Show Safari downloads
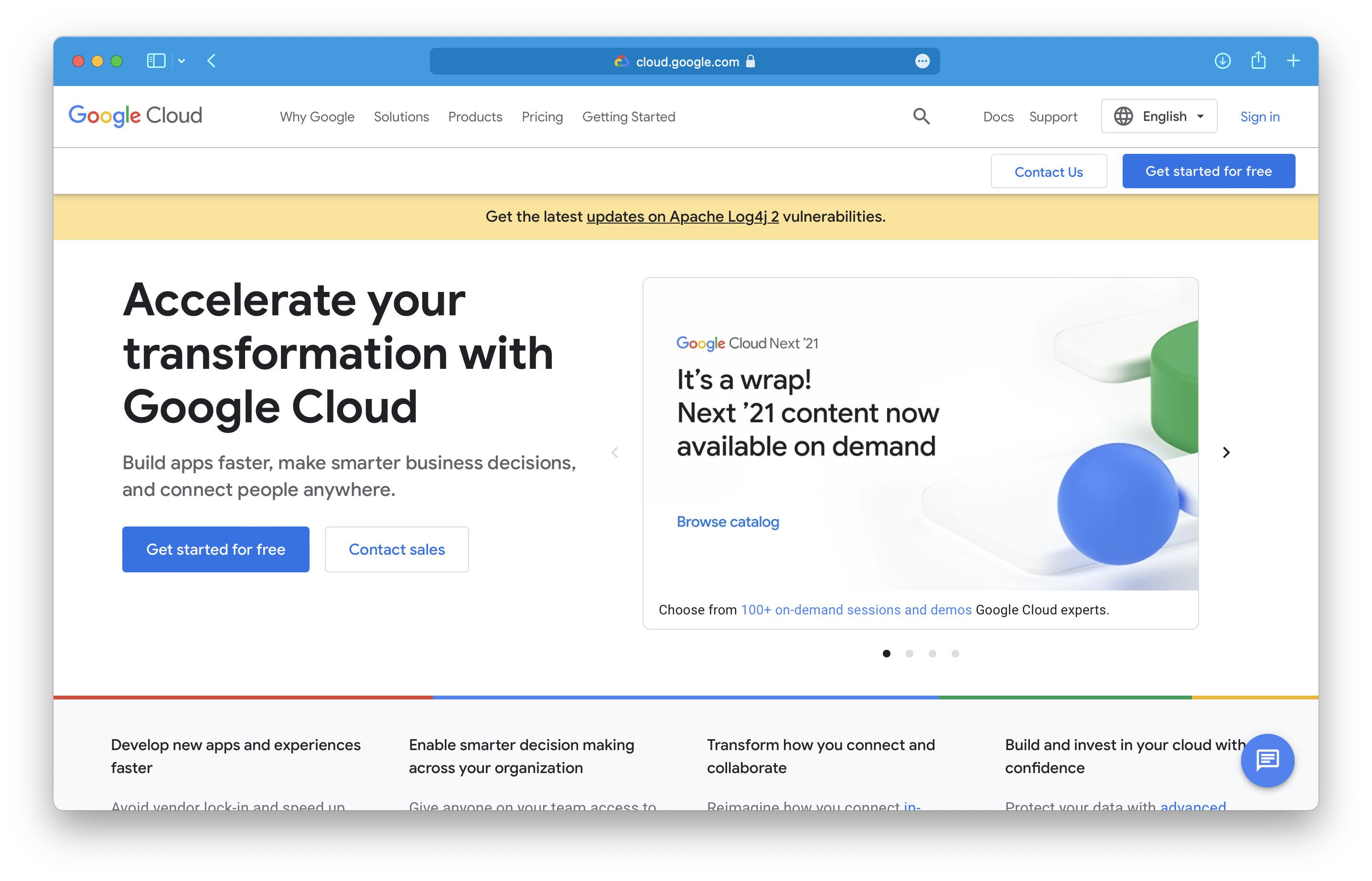This screenshot has width=1372, height=881. 1222,61
